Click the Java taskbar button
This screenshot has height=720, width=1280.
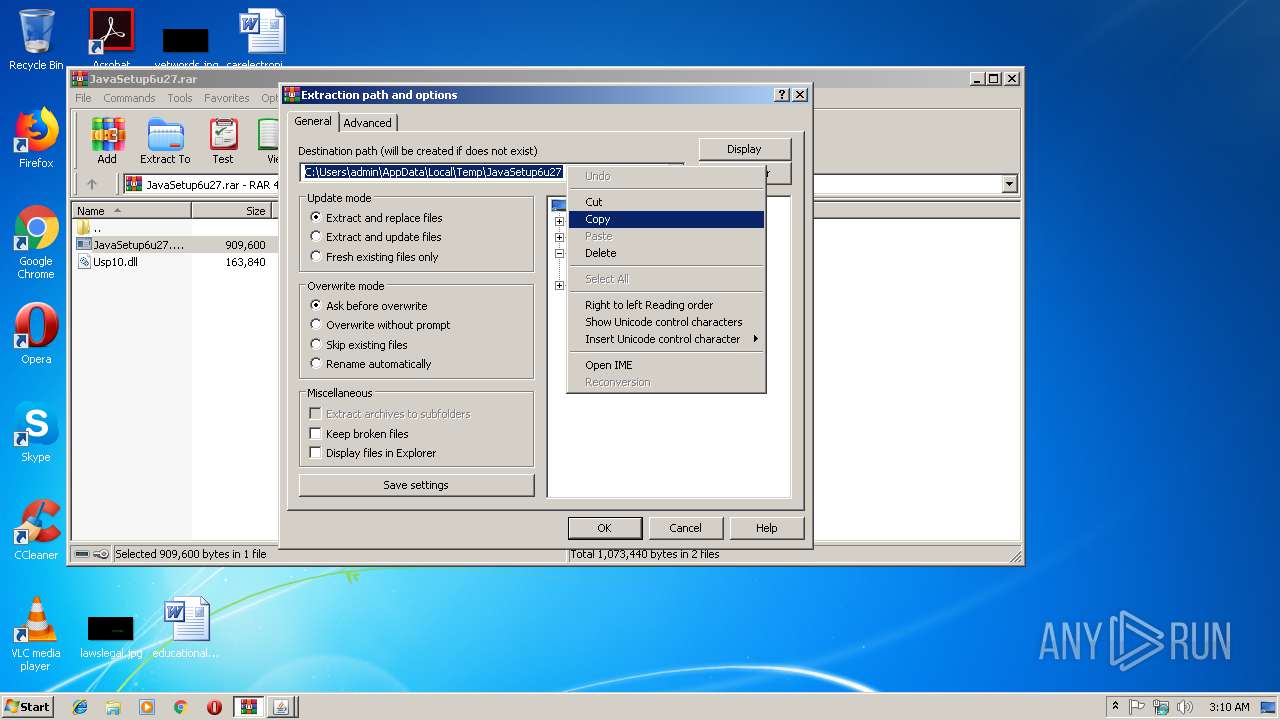click(282, 707)
